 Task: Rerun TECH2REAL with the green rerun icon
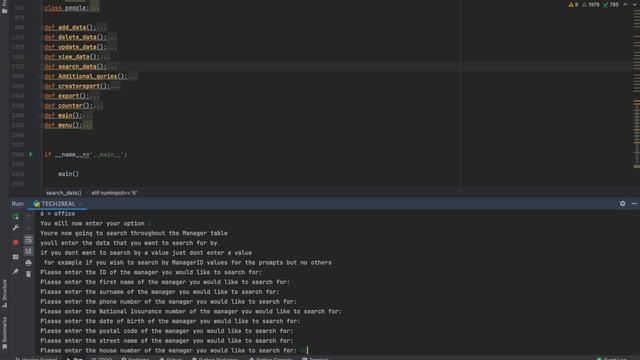(16, 216)
